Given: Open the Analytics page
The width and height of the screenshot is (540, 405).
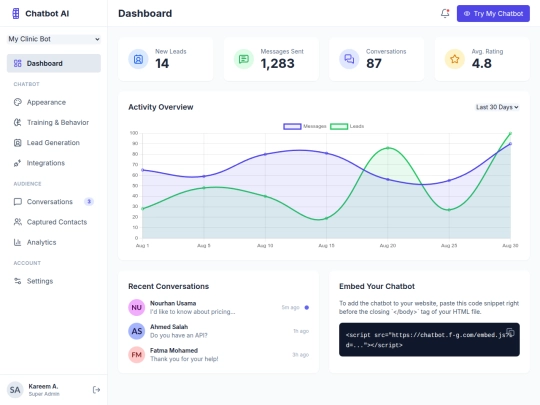Looking at the screenshot, I should [54, 242].
